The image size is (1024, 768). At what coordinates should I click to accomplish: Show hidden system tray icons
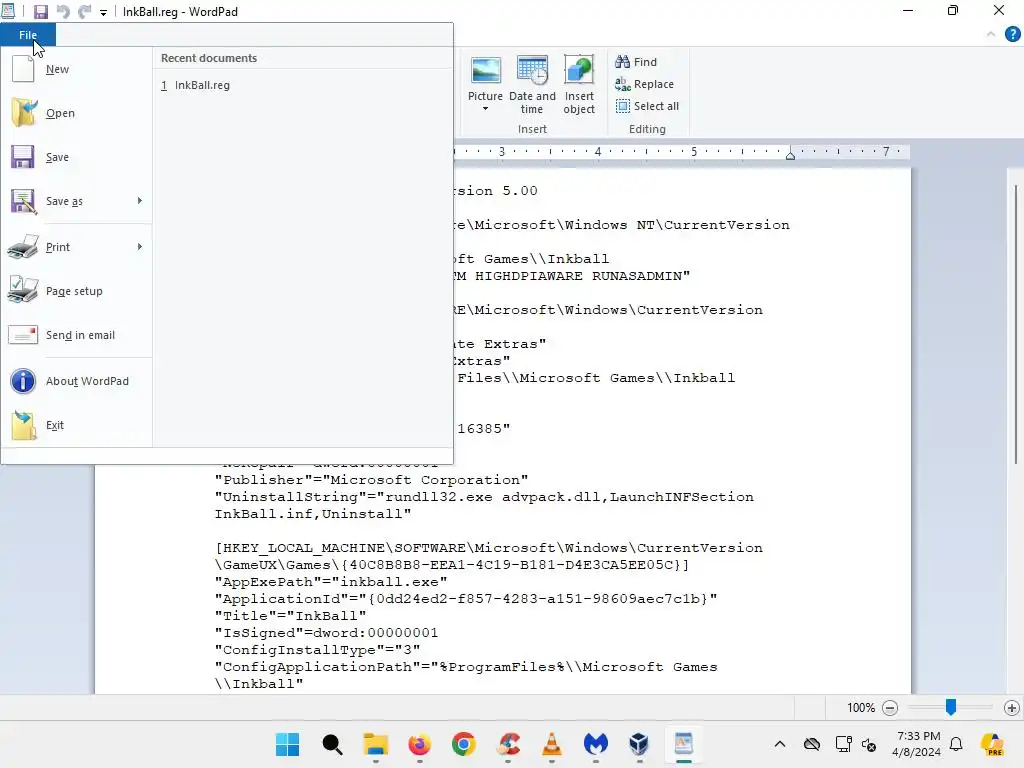(780, 744)
